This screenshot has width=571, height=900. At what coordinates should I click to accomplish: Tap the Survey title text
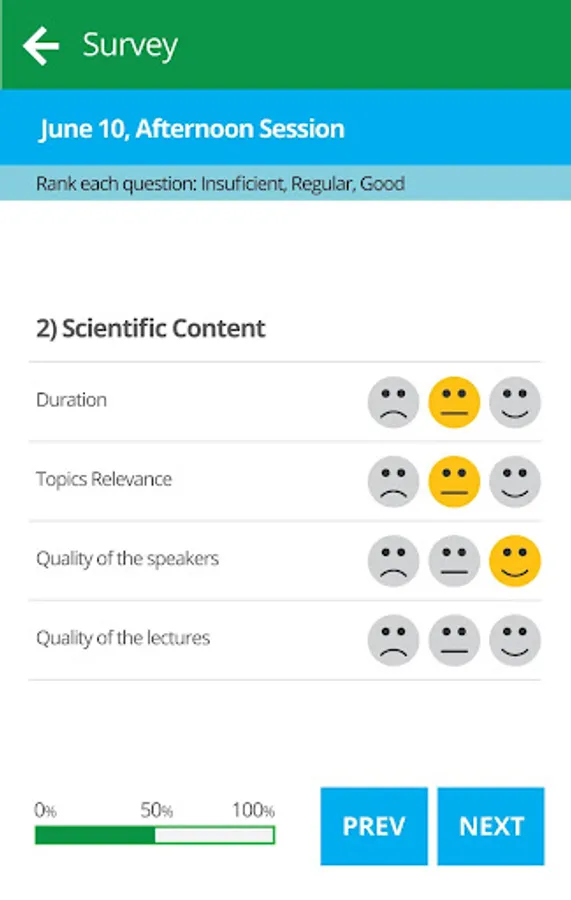(x=130, y=45)
